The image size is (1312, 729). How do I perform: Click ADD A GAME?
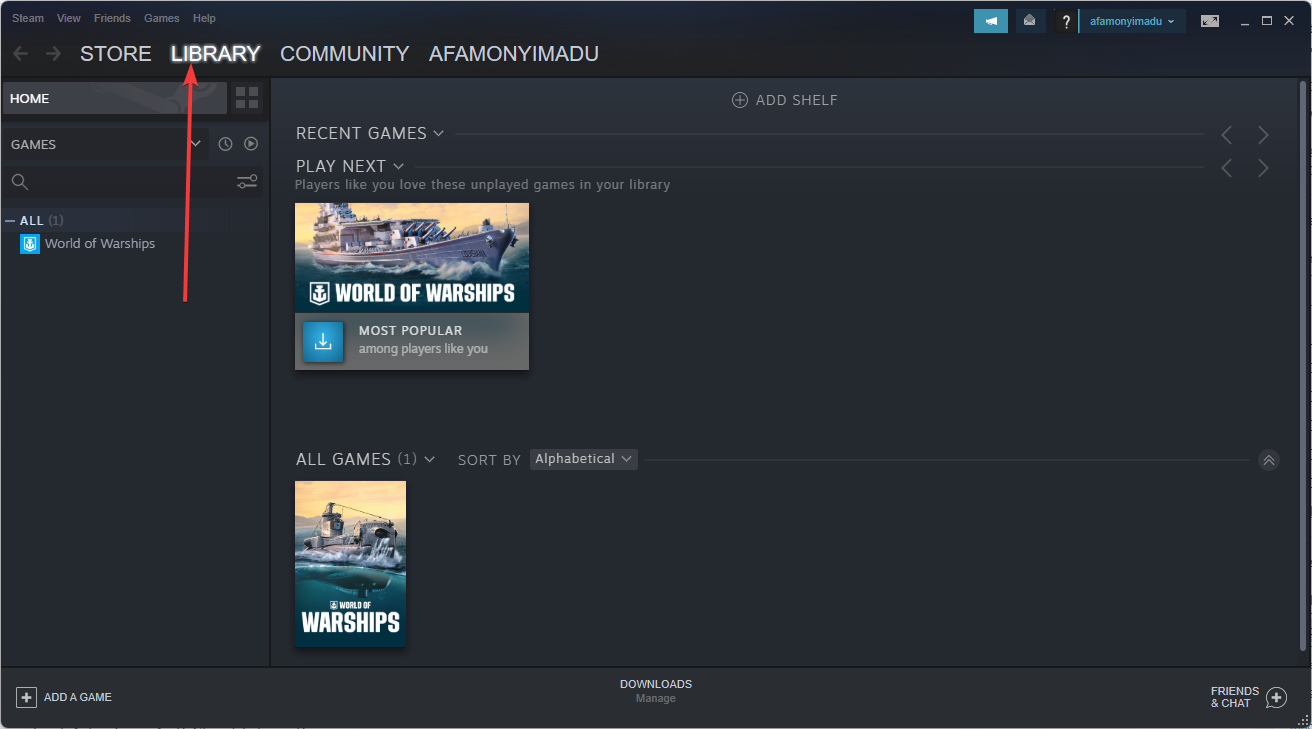coord(64,697)
